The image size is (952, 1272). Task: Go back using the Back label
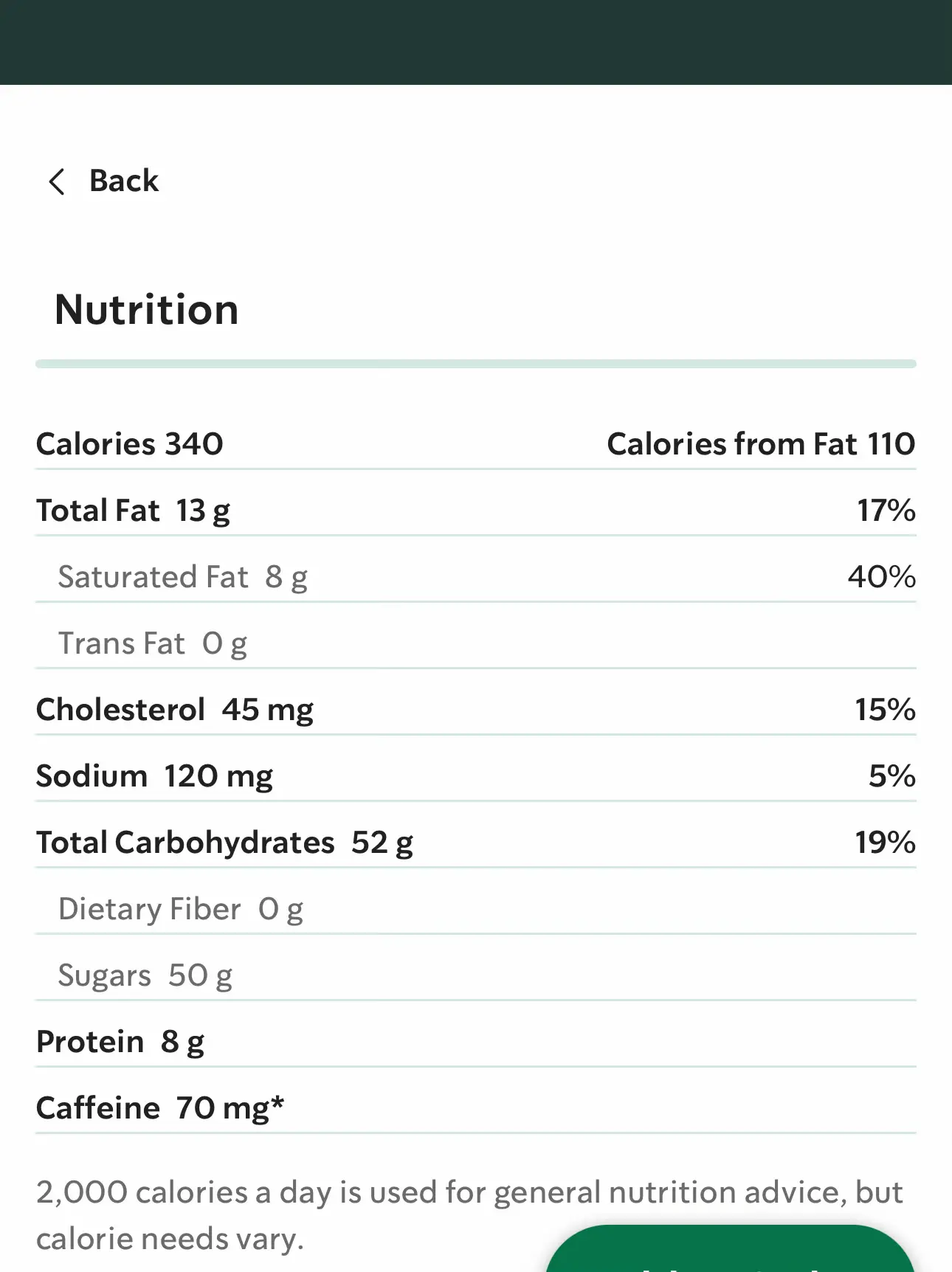tap(124, 182)
